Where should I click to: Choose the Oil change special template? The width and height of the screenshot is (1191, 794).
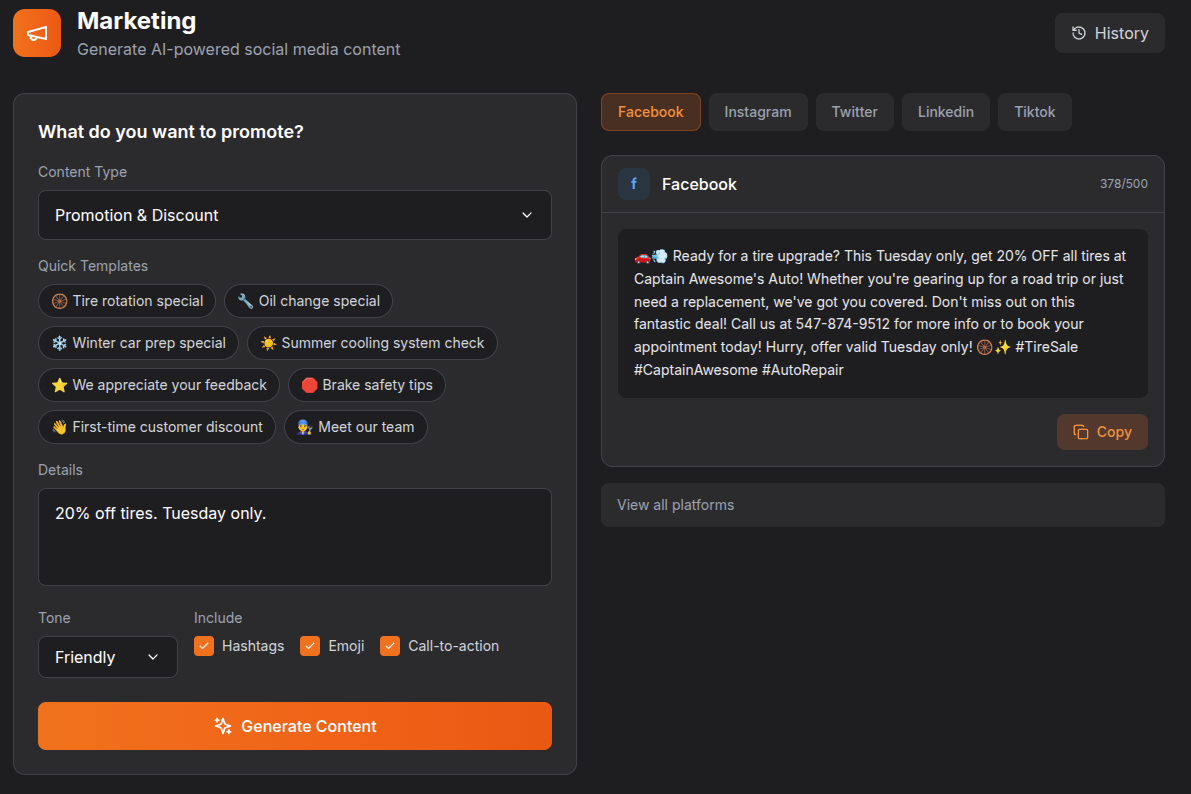[x=308, y=301]
